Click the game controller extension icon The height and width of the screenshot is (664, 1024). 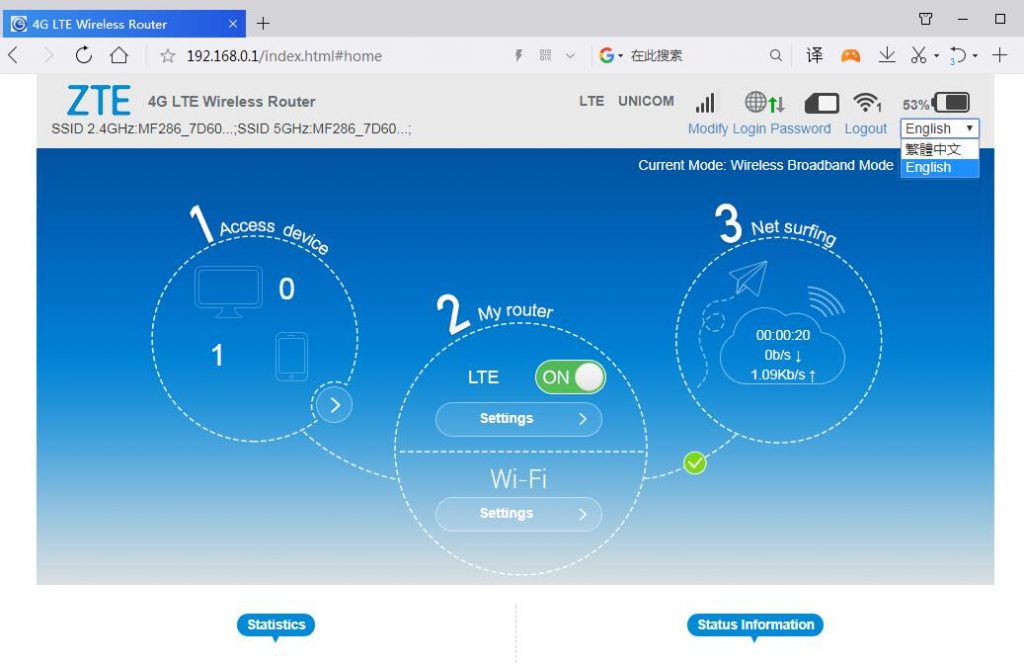coord(850,56)
